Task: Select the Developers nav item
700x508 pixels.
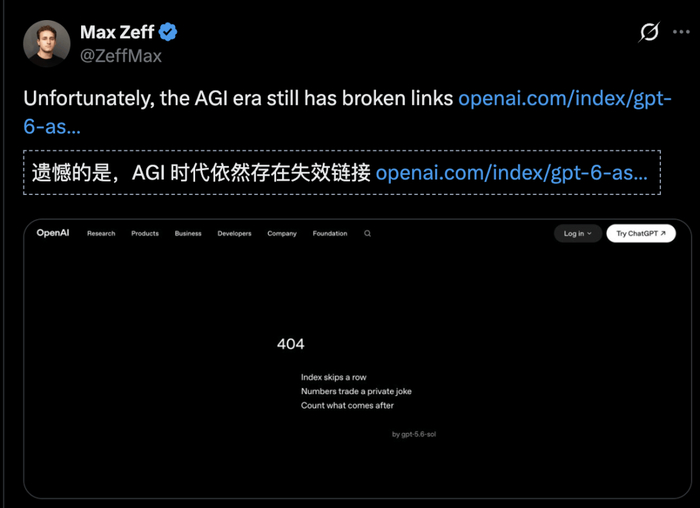Action: (x=234, y=233)
